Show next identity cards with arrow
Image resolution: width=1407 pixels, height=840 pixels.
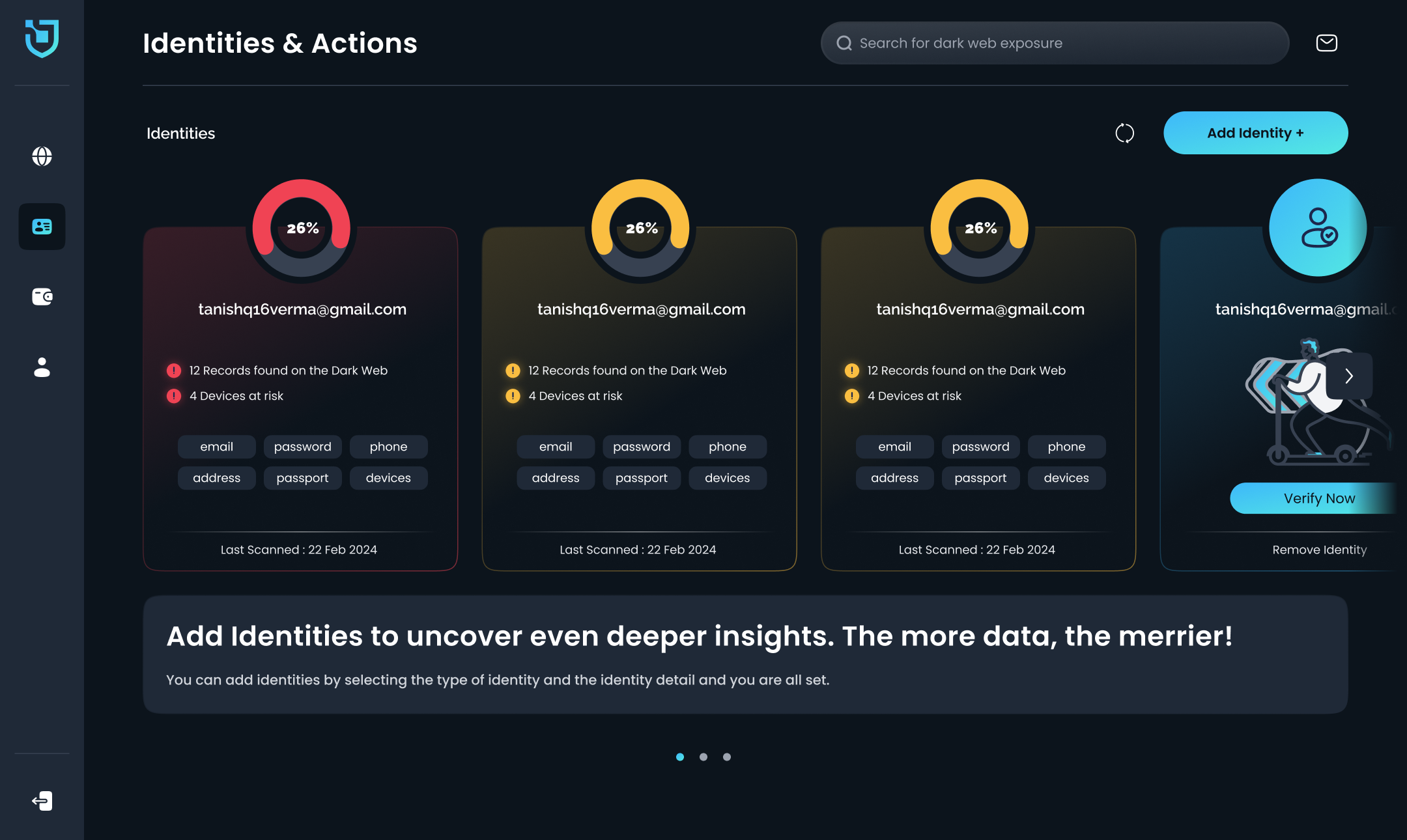coord(1350,376)
